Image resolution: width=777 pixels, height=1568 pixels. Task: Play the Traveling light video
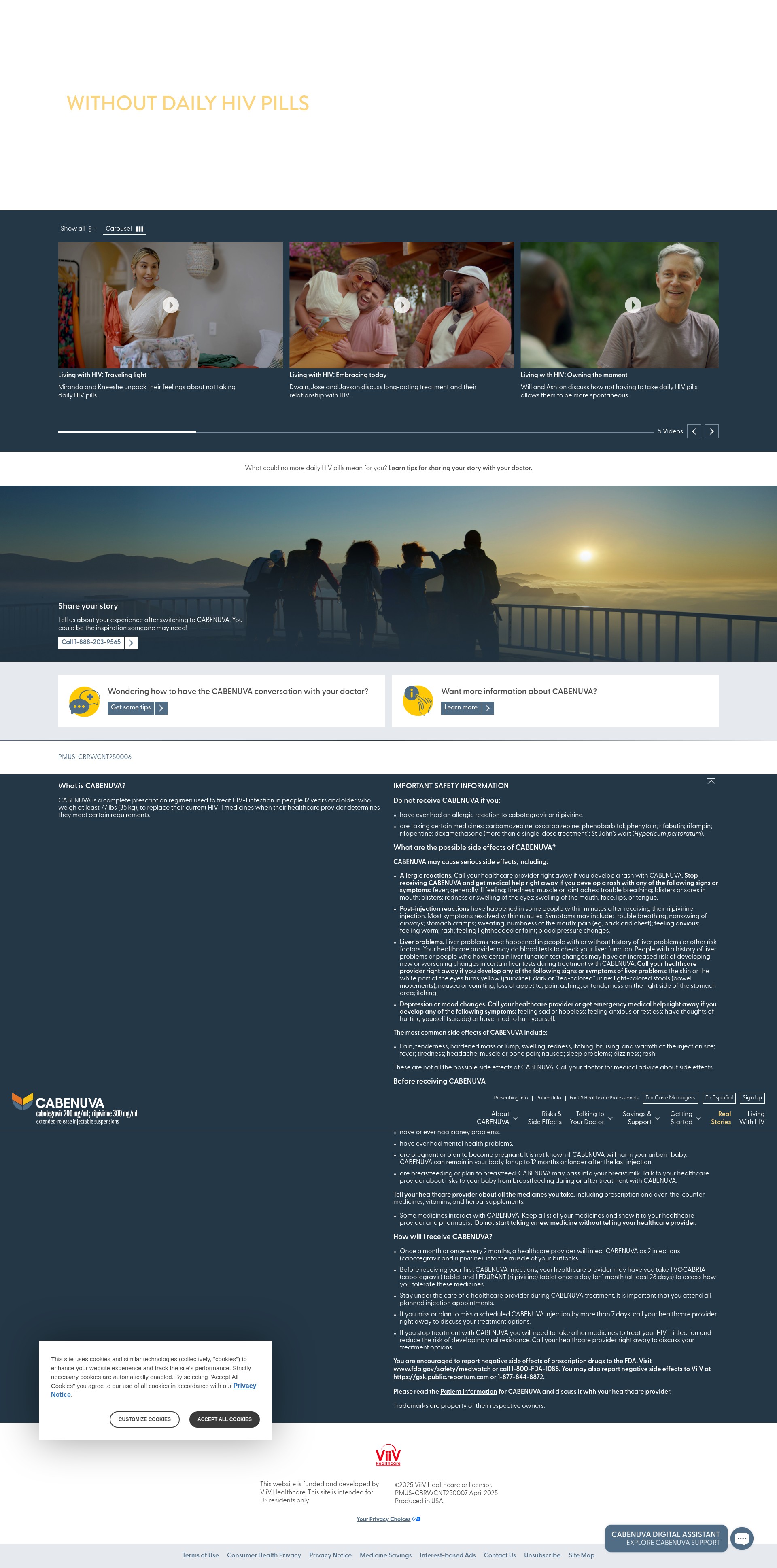click(170, 305)
